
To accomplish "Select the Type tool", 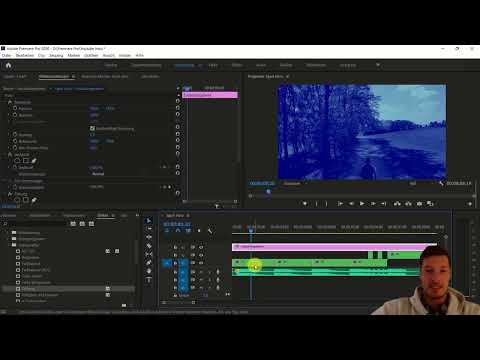I will coord(149,279).
